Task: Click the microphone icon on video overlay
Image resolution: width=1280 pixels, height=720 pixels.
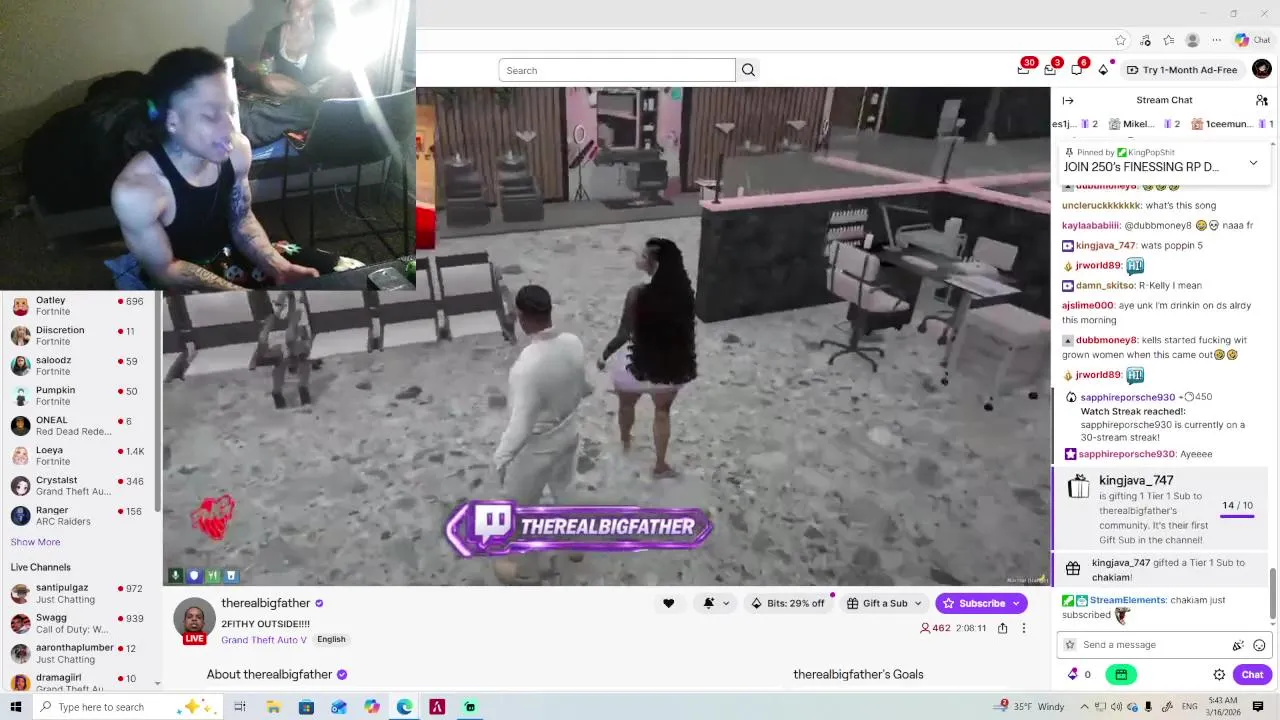Action: click(175, 575)
